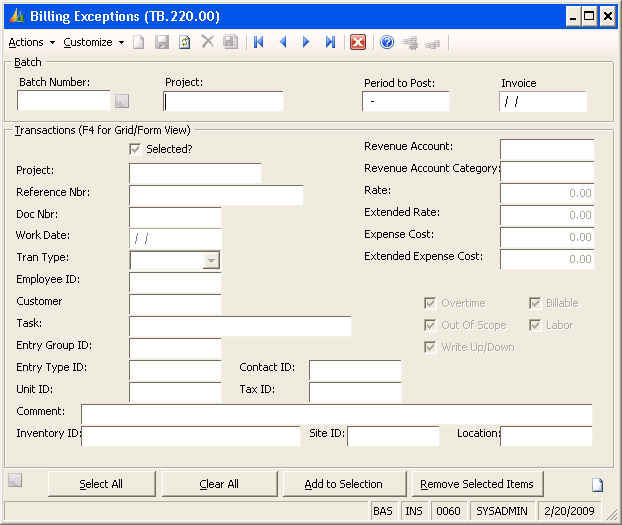The height and width of the screenshot is (525, 622).
Task: Go to the first record
Action: coord(259,42)
